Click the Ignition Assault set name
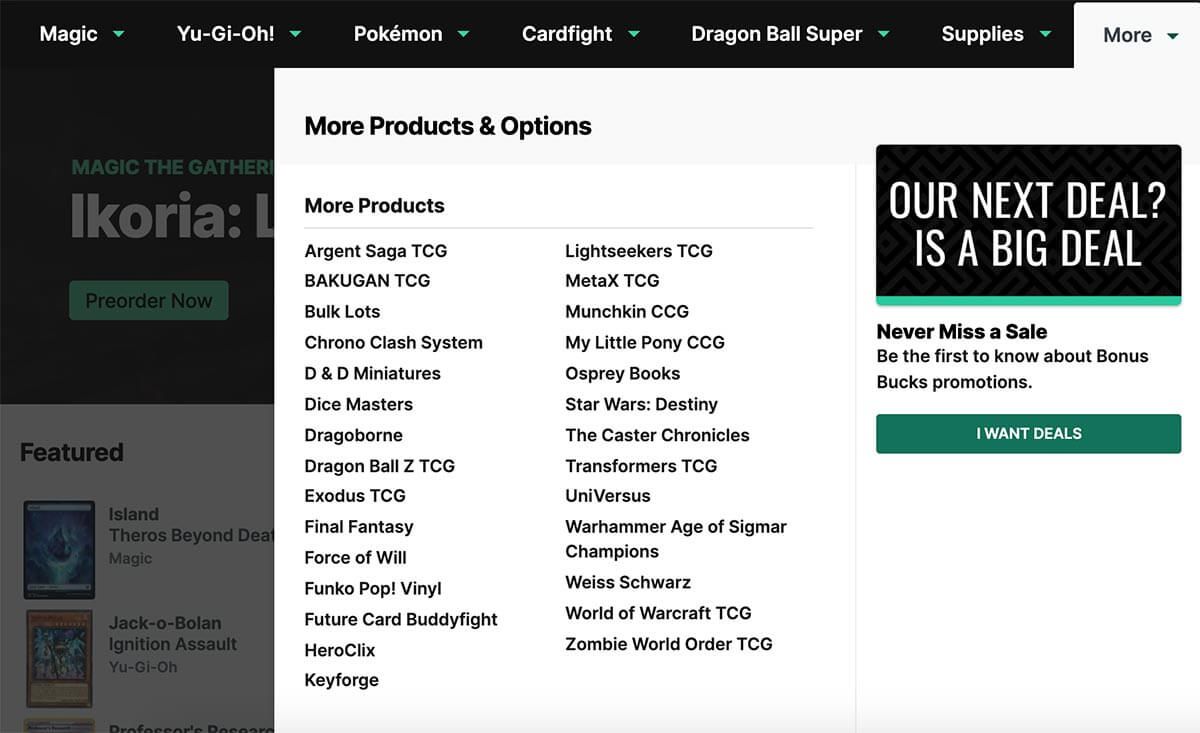The image size is (1200, 733). tap(173, 645)
